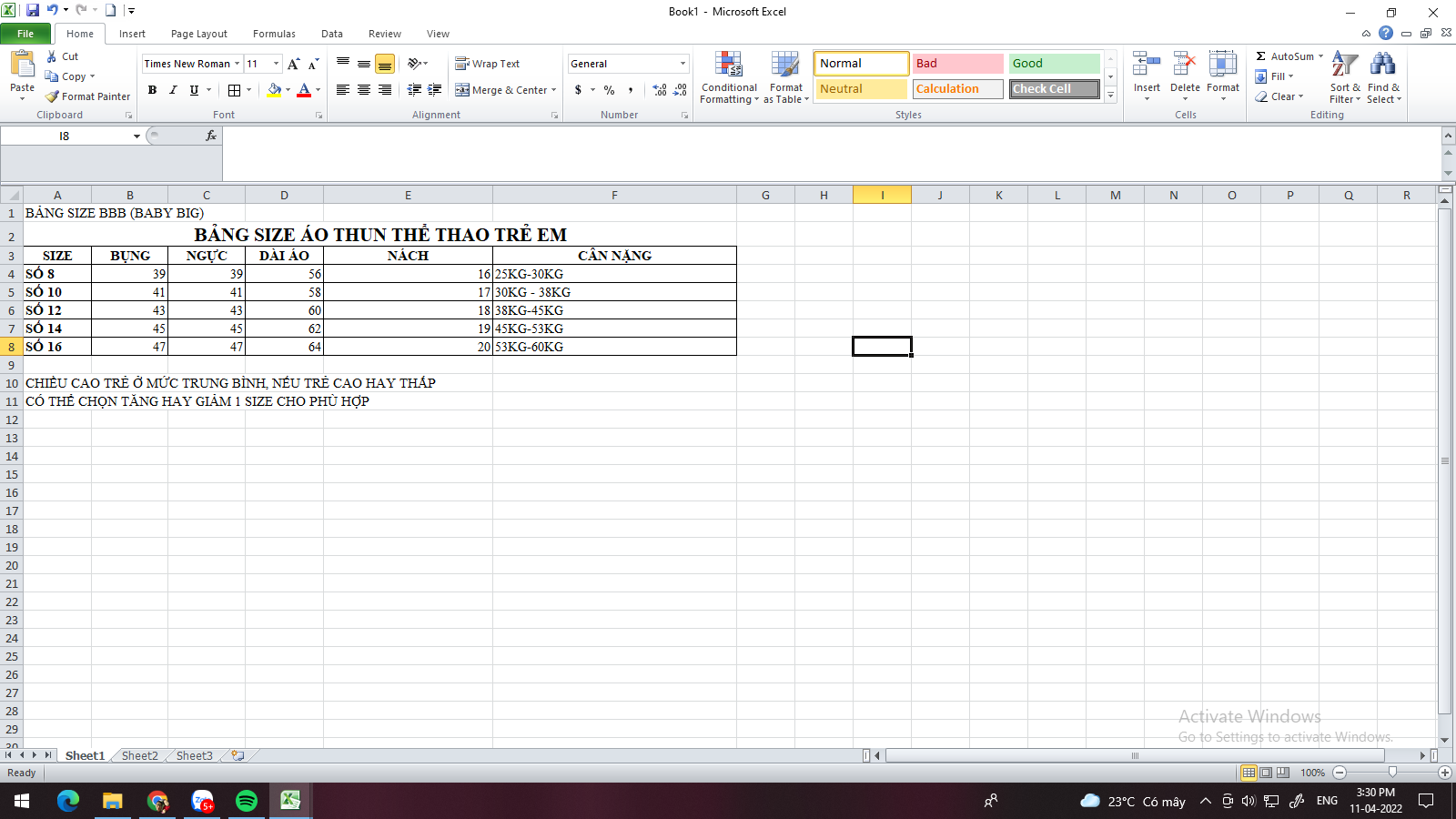1456x819 pixels.
Task: Expand the Name Box dropdown
Action: coord(136,136)
